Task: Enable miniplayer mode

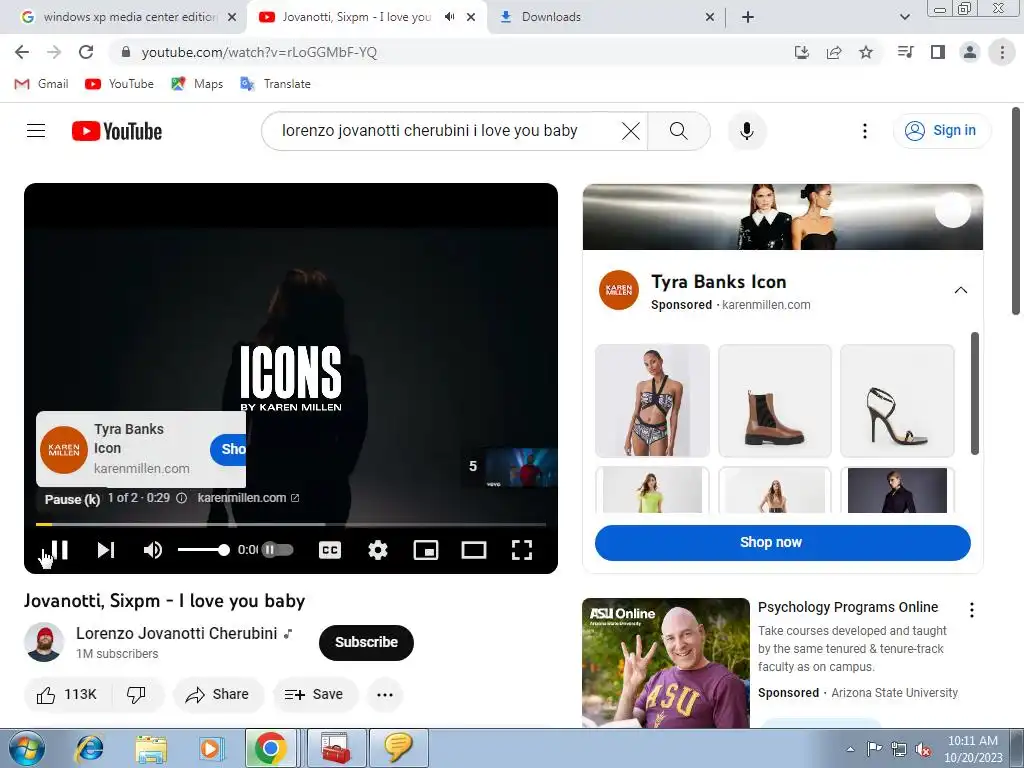Action: tap(426, 550)
